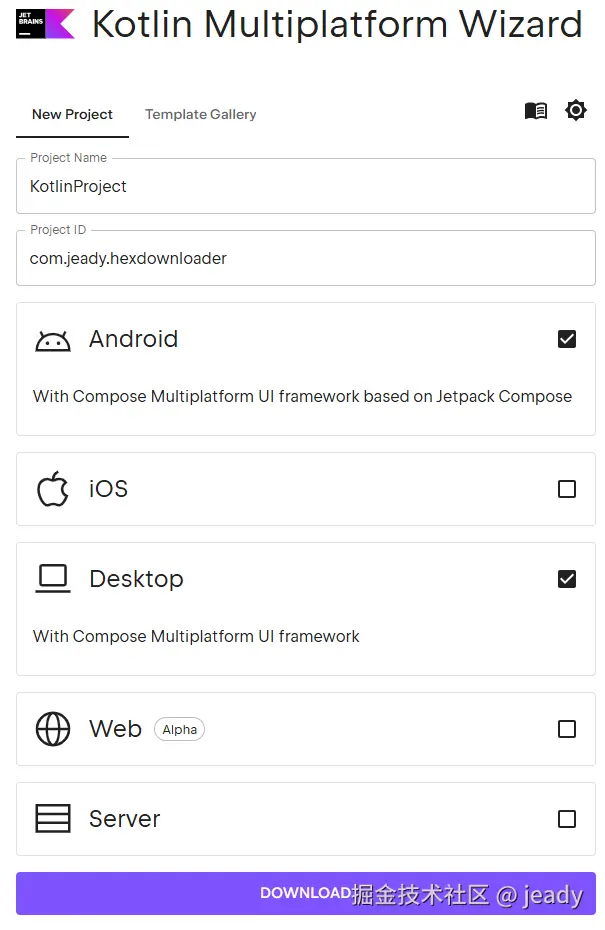Image resolution: width=605 pixels, height=930 pixels.
Task: Click the Kotlin Multiplatform Wizard title
Action: coord(337,24)
